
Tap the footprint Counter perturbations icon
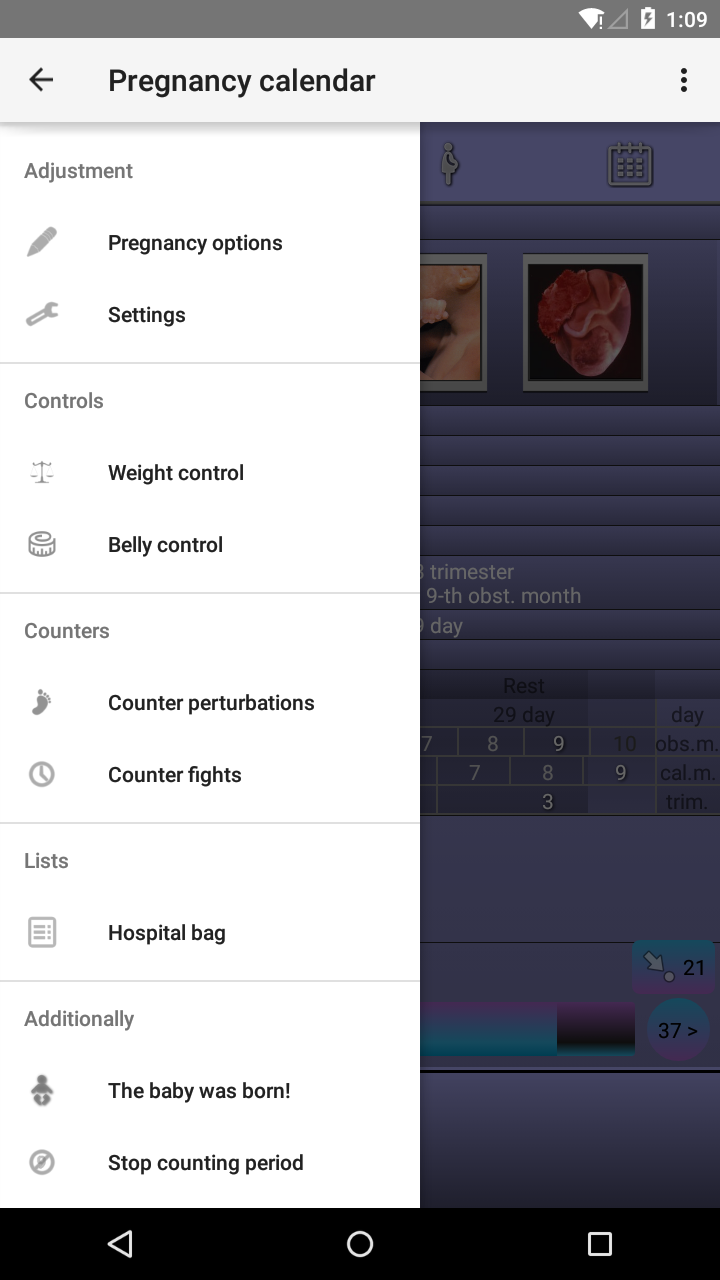pos(42,703)
